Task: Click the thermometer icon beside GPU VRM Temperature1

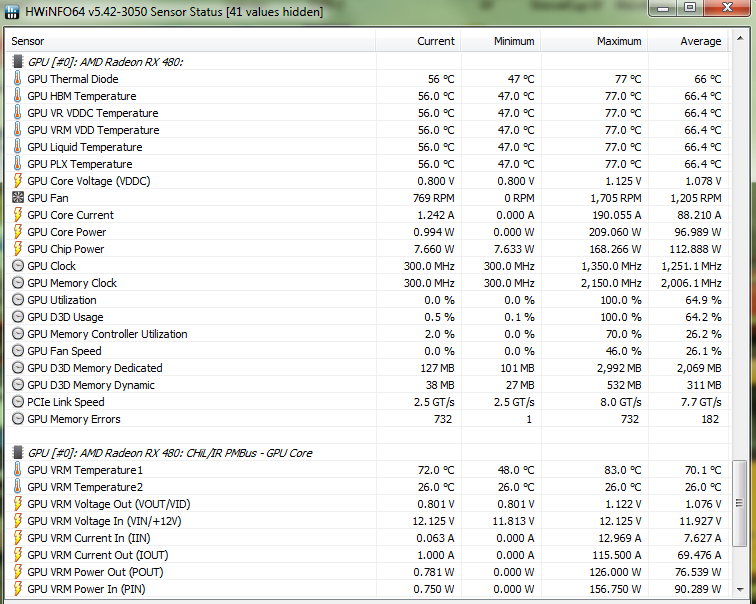Action: (x=17, y=470)
